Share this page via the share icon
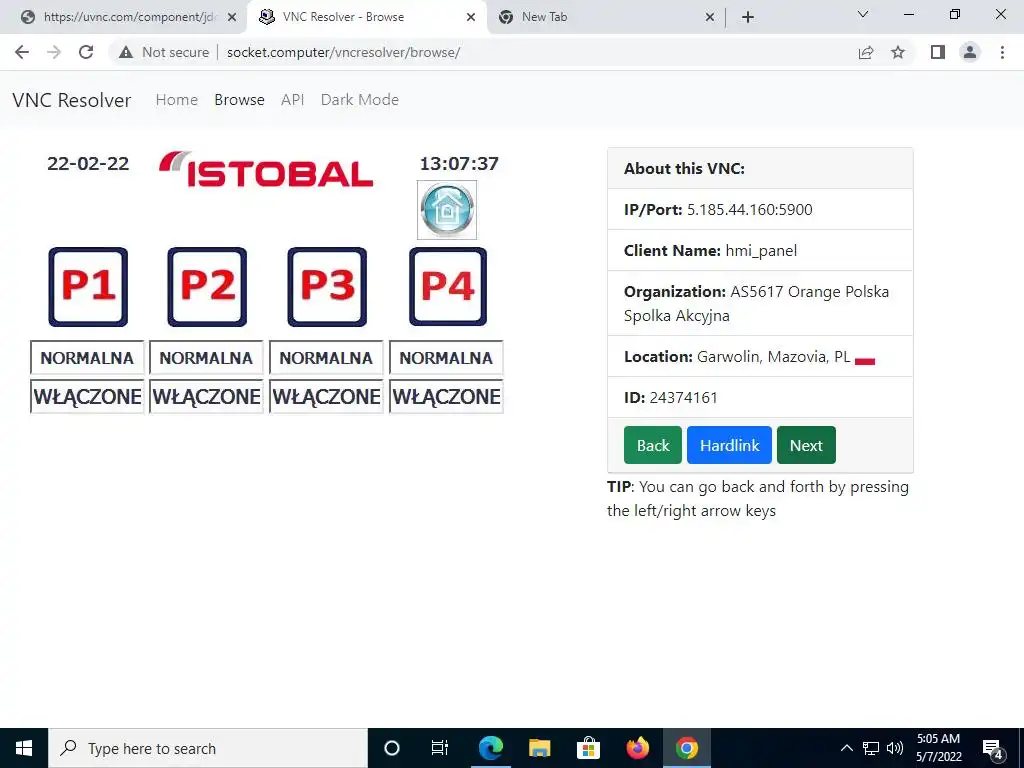Screen dimensions: 1024x768 pos(866,52)
